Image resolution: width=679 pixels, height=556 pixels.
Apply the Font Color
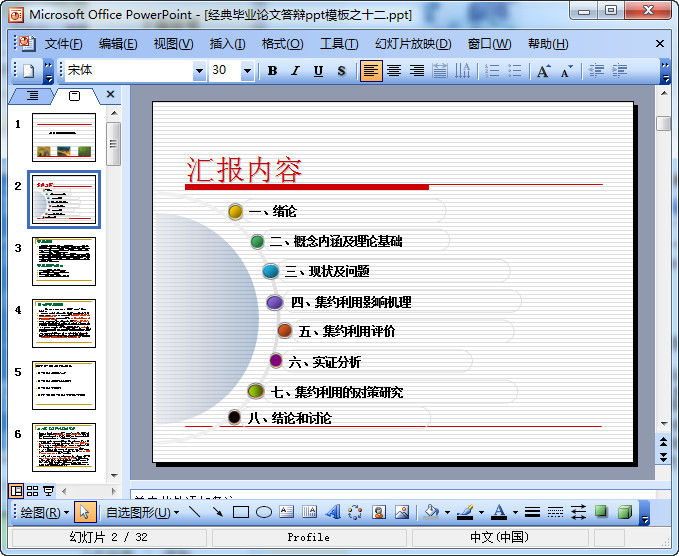click(499, 512)
